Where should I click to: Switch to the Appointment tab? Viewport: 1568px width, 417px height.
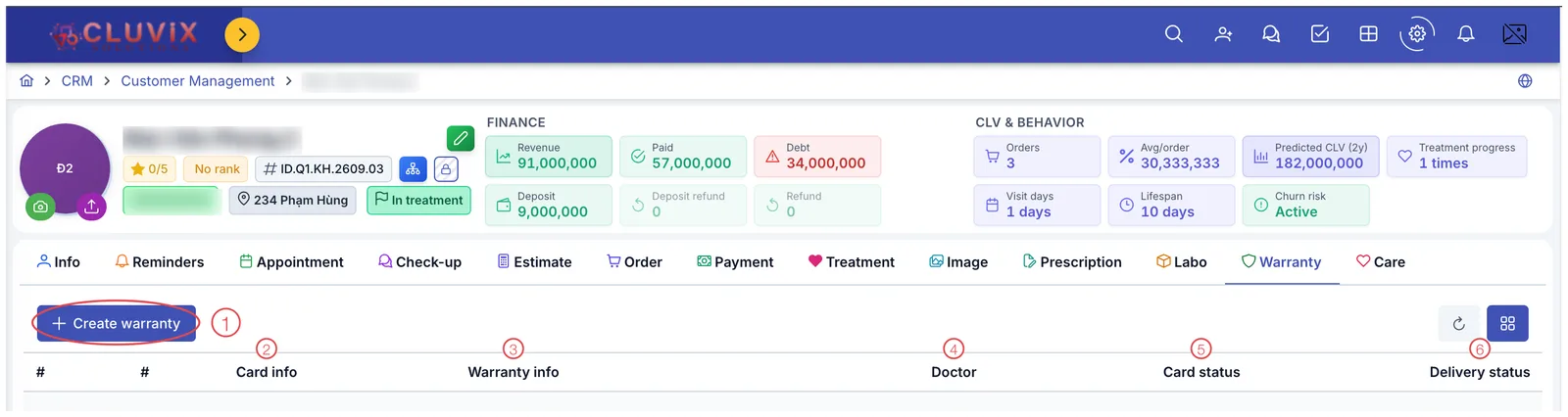pyautogui.click(x=291, y=262)
